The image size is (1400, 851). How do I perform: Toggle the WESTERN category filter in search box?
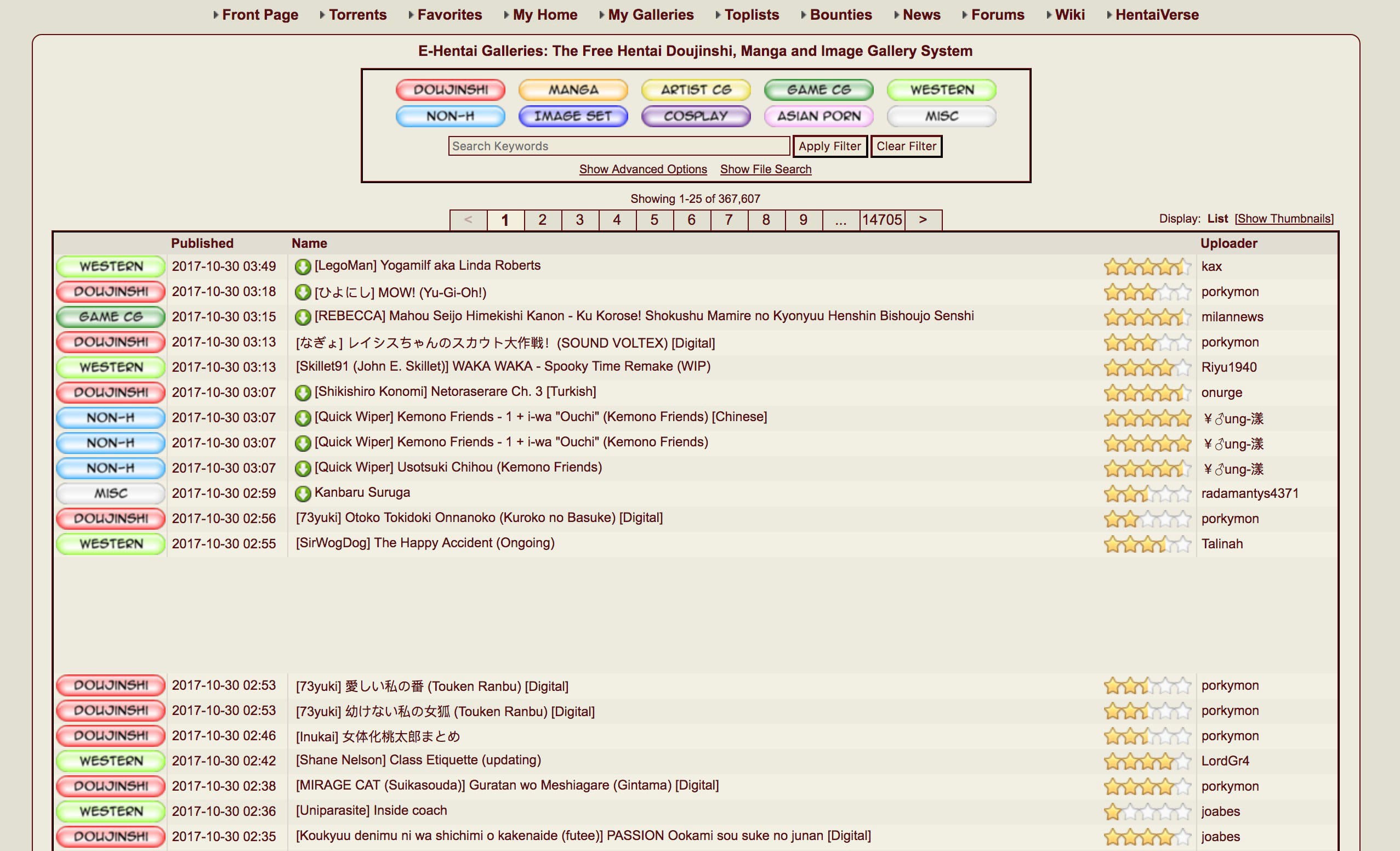pos(942,90)
